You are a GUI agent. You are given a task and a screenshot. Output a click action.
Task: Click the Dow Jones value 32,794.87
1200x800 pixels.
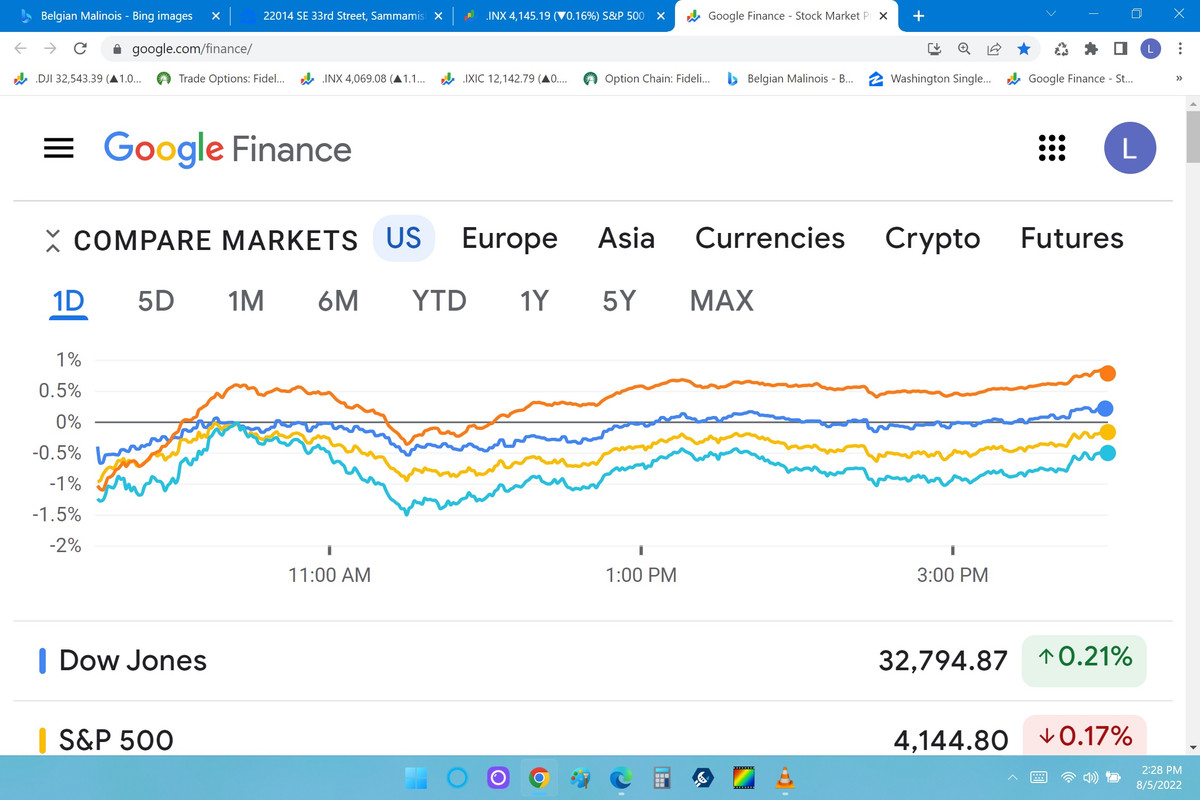(943, 660)
